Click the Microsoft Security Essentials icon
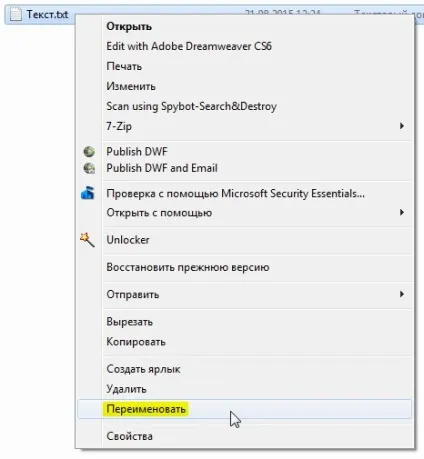Image resolution: width=424 pixels, height=459 pixels. point(88,193)
